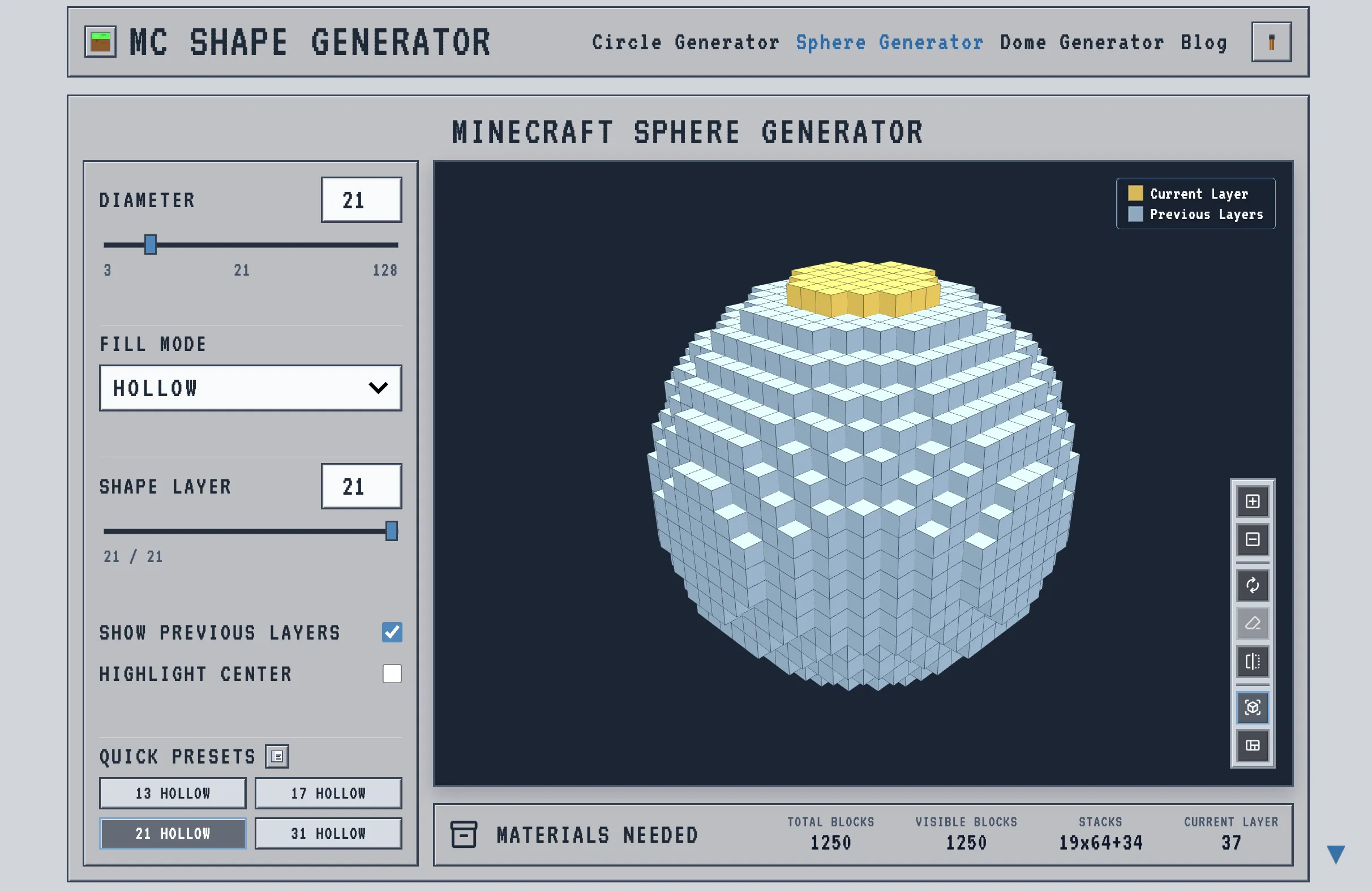The width and height of the screenshot is (1372, 892).
Task: Click Total Blocks value 1250
Action: click(x=831, y=843)
